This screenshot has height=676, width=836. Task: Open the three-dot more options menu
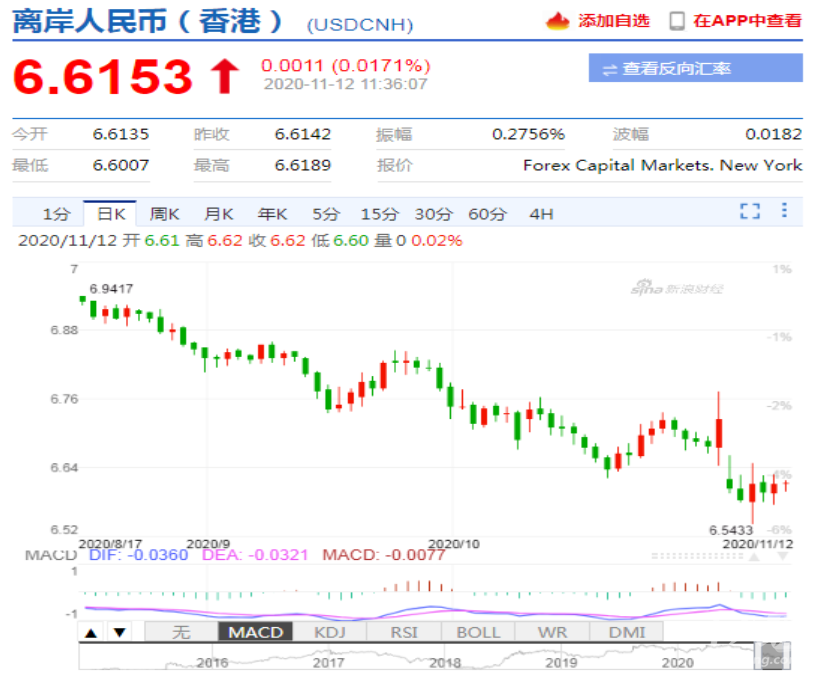point(785,211)
